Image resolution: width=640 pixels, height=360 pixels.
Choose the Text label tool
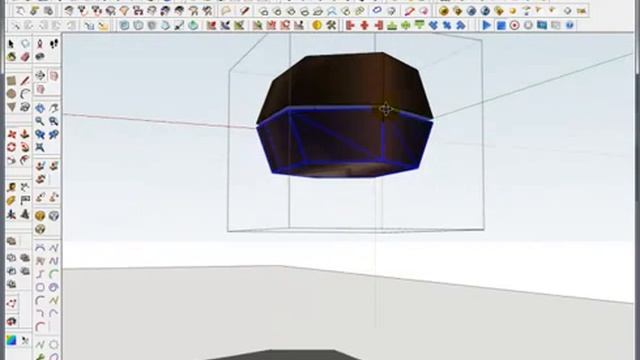pos(25,200)
